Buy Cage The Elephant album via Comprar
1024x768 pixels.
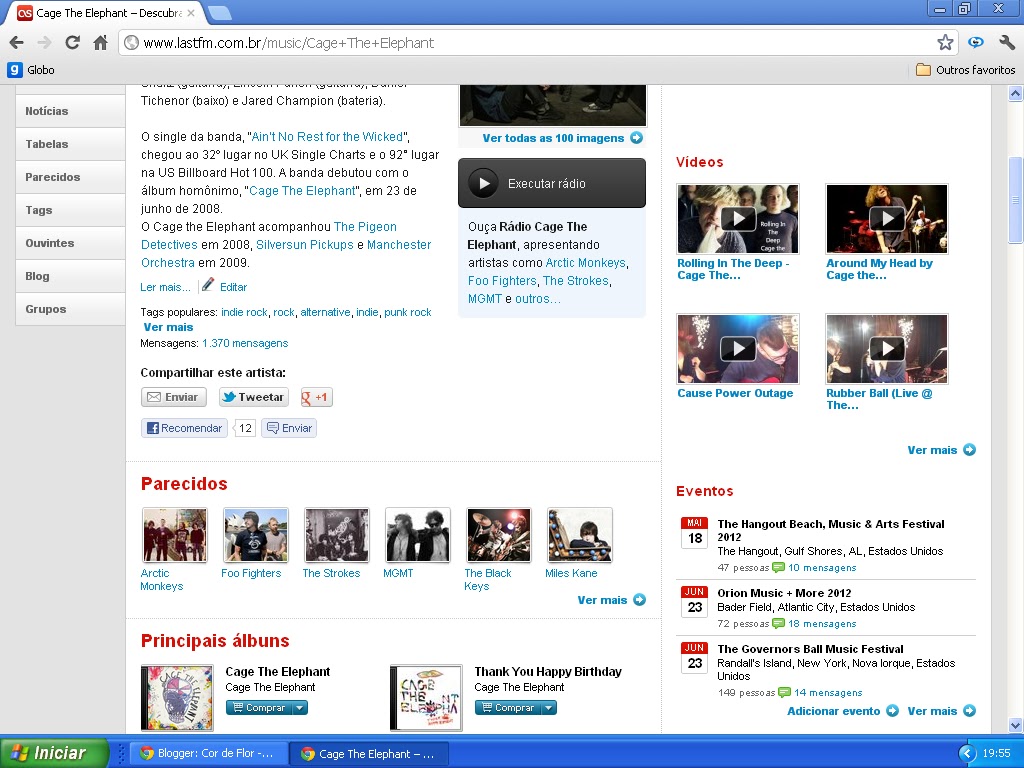[259, 707]
